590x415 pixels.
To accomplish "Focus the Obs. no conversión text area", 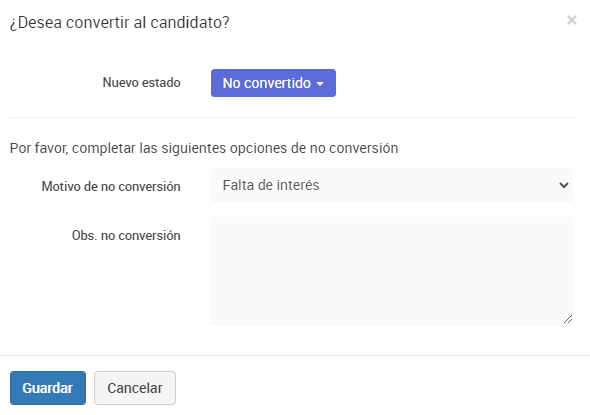I will point(392,271).
